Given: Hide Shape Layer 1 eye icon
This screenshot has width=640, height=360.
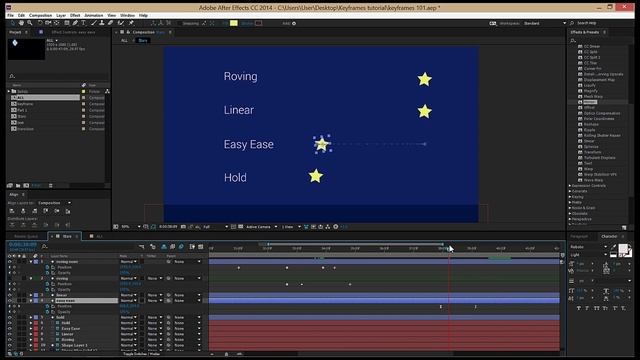Looking at the screenshot, I should (9, 345).
